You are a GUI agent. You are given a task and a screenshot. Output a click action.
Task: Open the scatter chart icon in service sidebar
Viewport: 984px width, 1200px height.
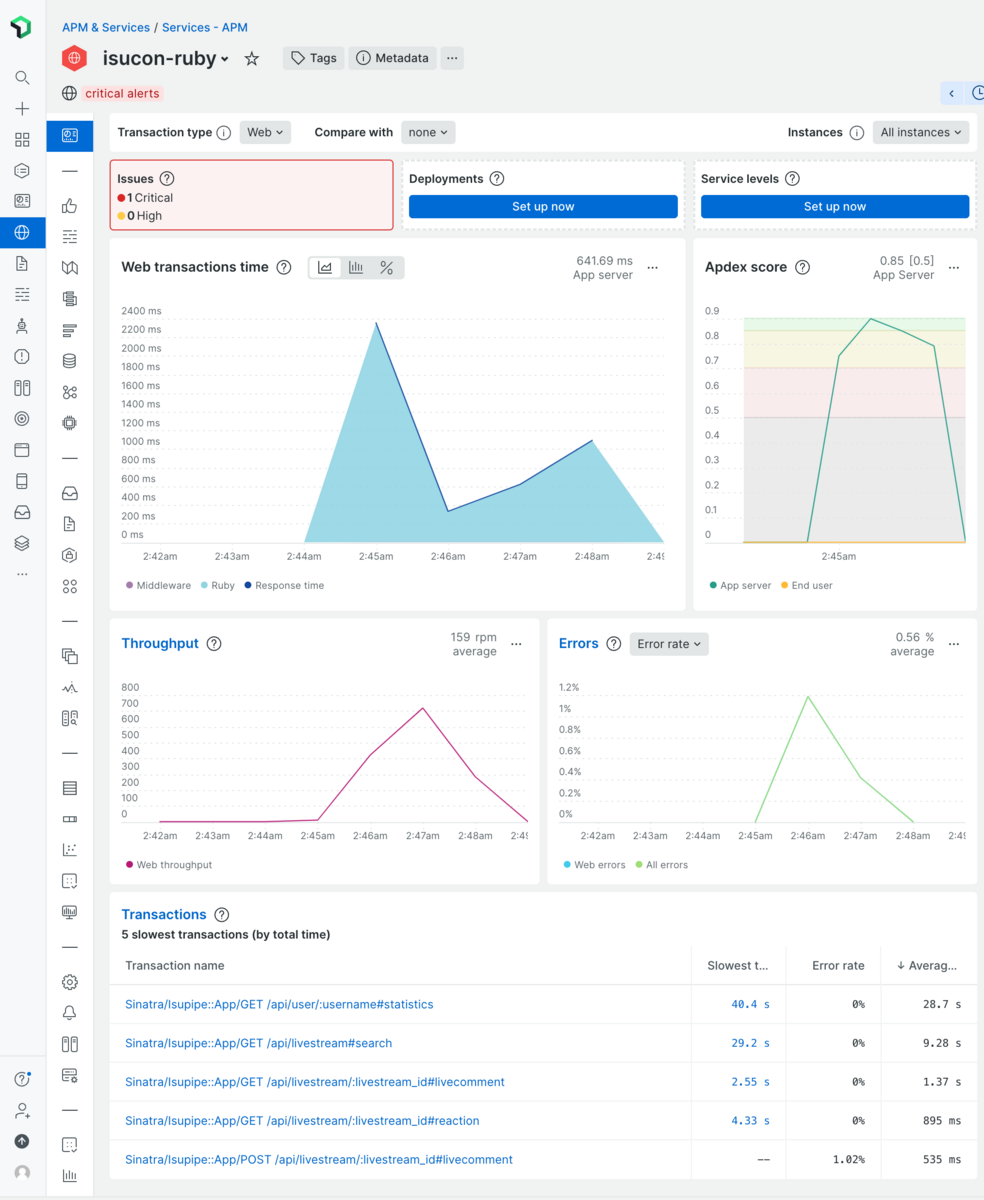click(x=70, y=850)
